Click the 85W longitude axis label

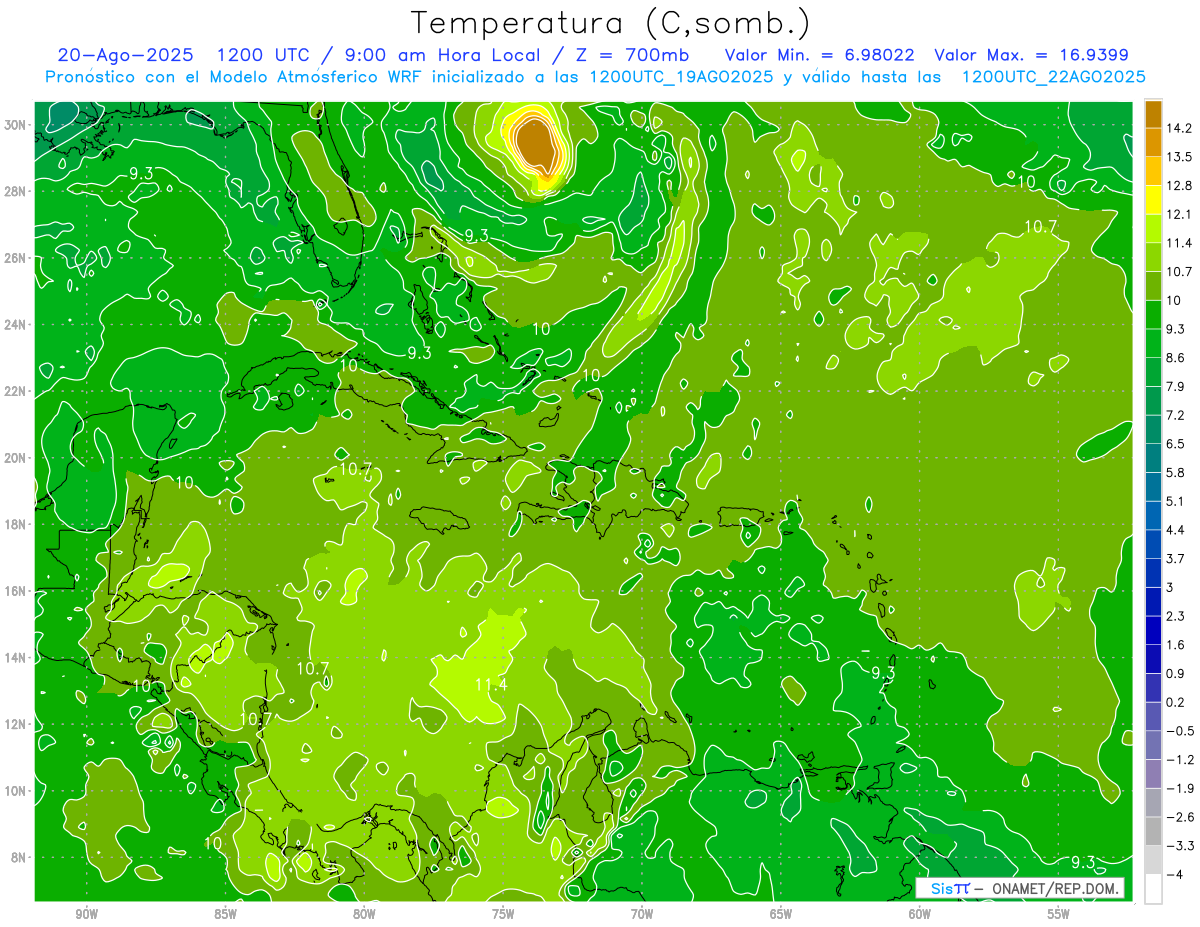click(225, 914)
